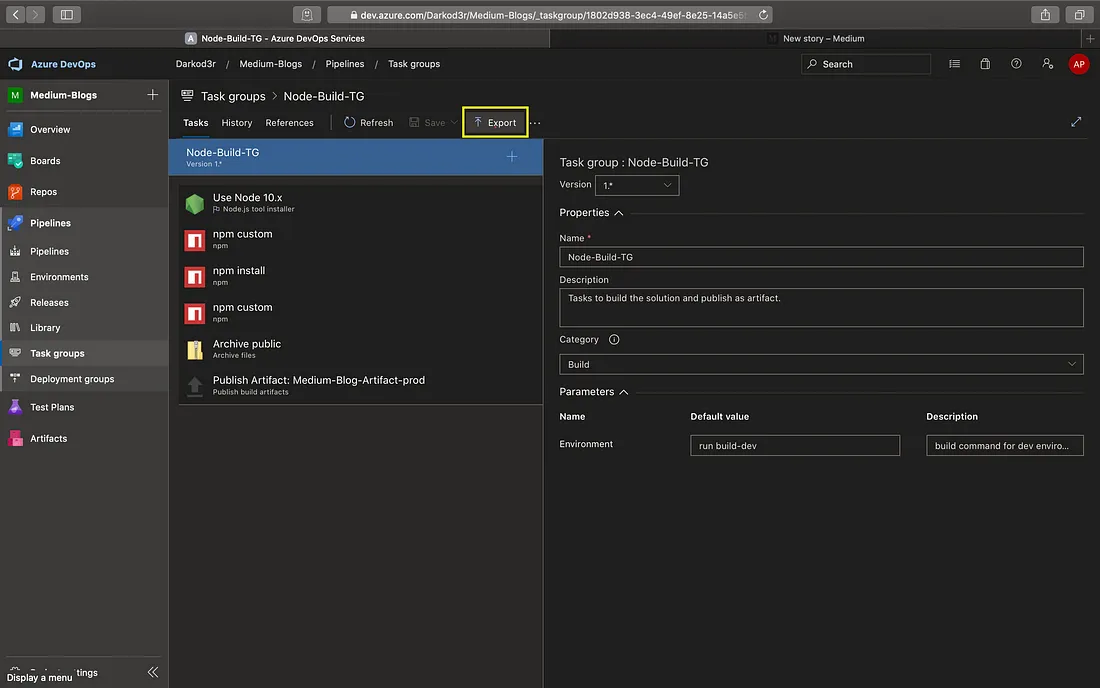Go back in the browser

[x=15, y=15]
